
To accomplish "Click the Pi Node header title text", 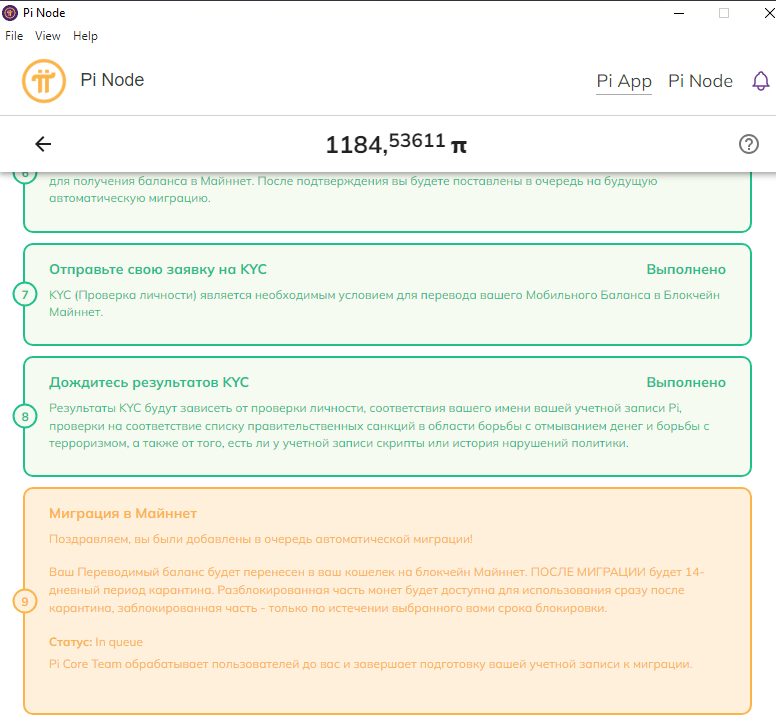I will pyautogui.click(x=112, y=80).
